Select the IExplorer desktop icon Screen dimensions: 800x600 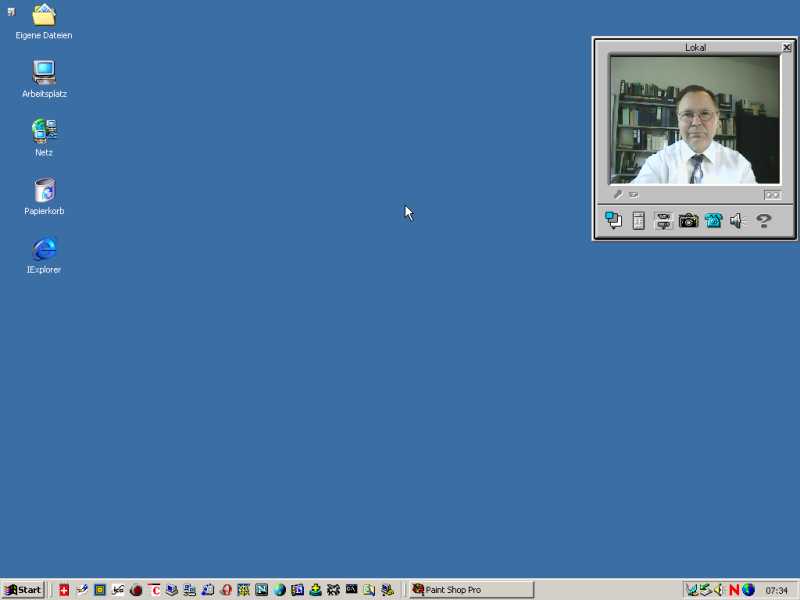(44, 255)
